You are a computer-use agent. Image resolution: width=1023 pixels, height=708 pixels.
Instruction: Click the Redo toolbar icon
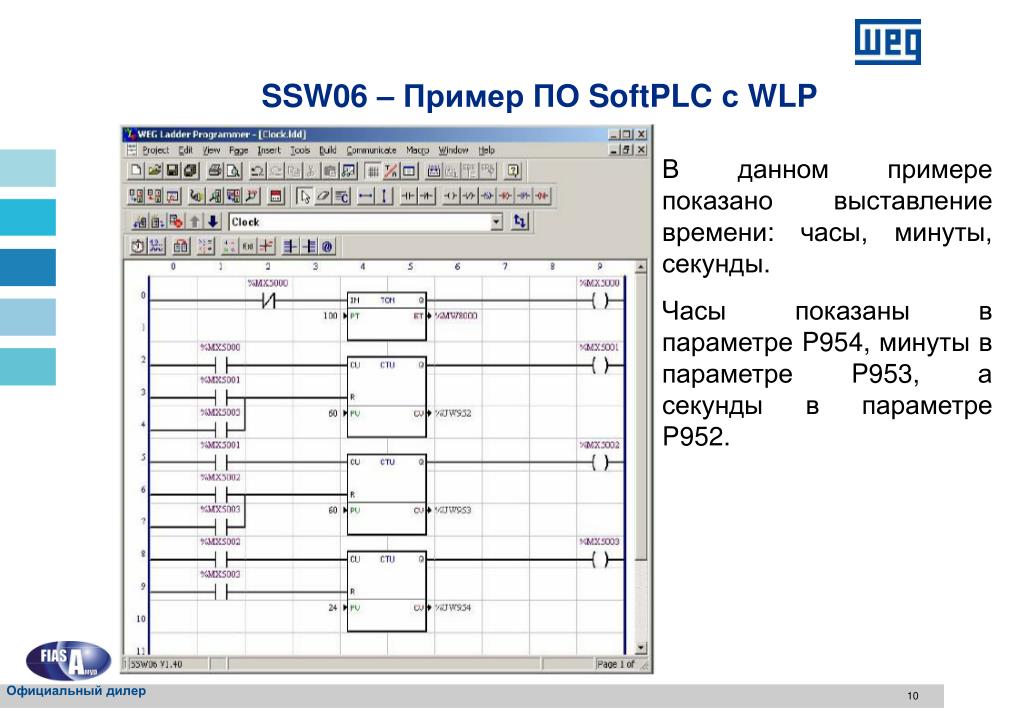tap(276, 170)
